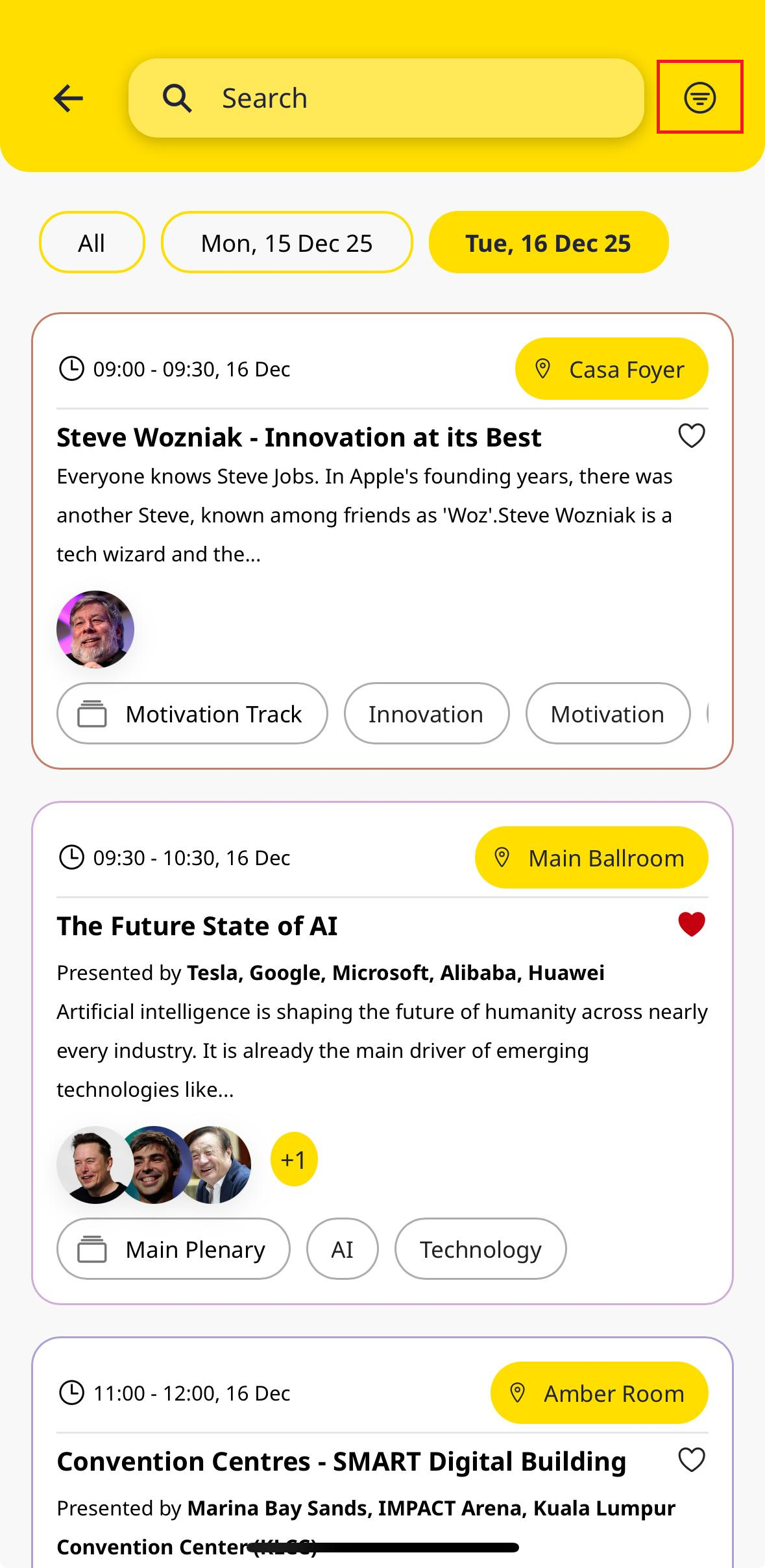
Task: Focus the Search input field
Action: point(386,98)
